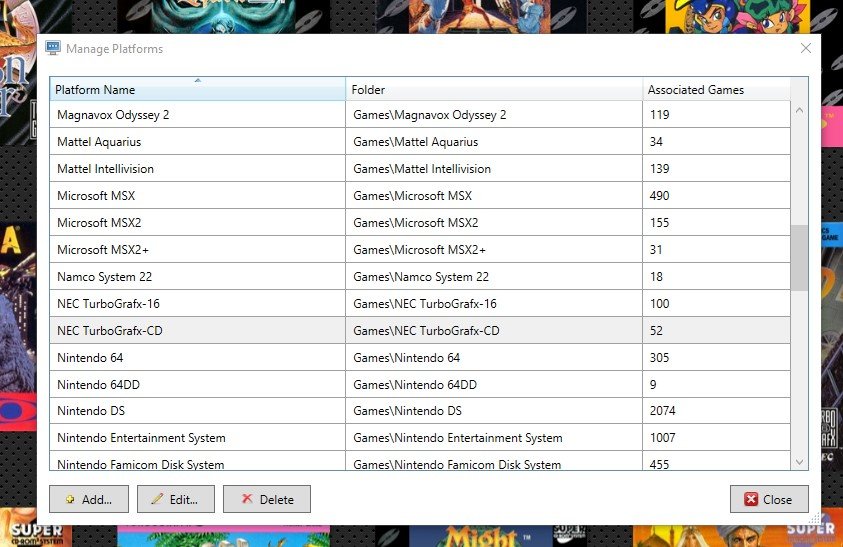Delete the selected platform

pyautogui.click(x=267, y=499)
